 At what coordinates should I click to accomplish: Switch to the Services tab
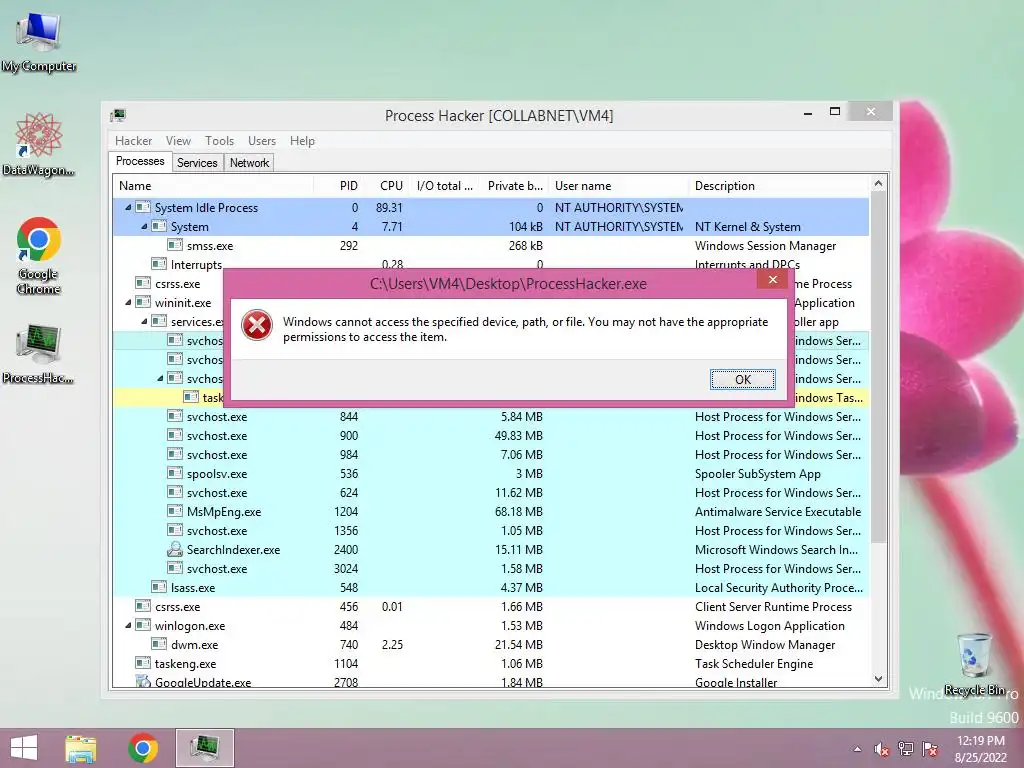[197, 163]
